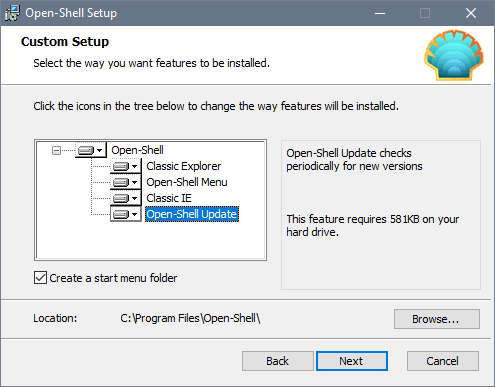Open dropdown arrow beside Classic Explorer
Viewport: 495px width, 387px height.
pyautogui.click(x=134, y=166)
